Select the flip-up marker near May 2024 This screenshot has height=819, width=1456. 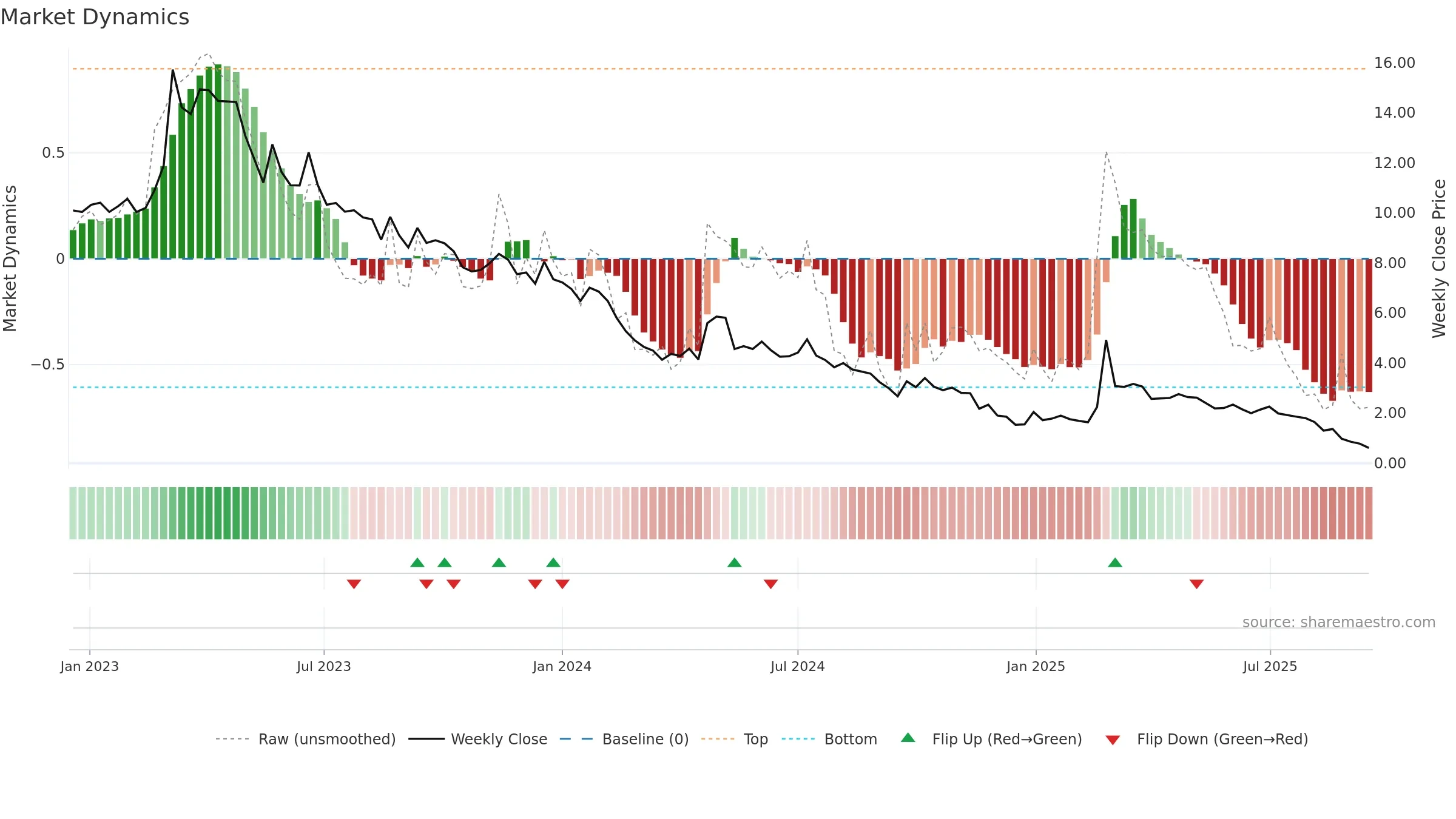pos(735,562)
